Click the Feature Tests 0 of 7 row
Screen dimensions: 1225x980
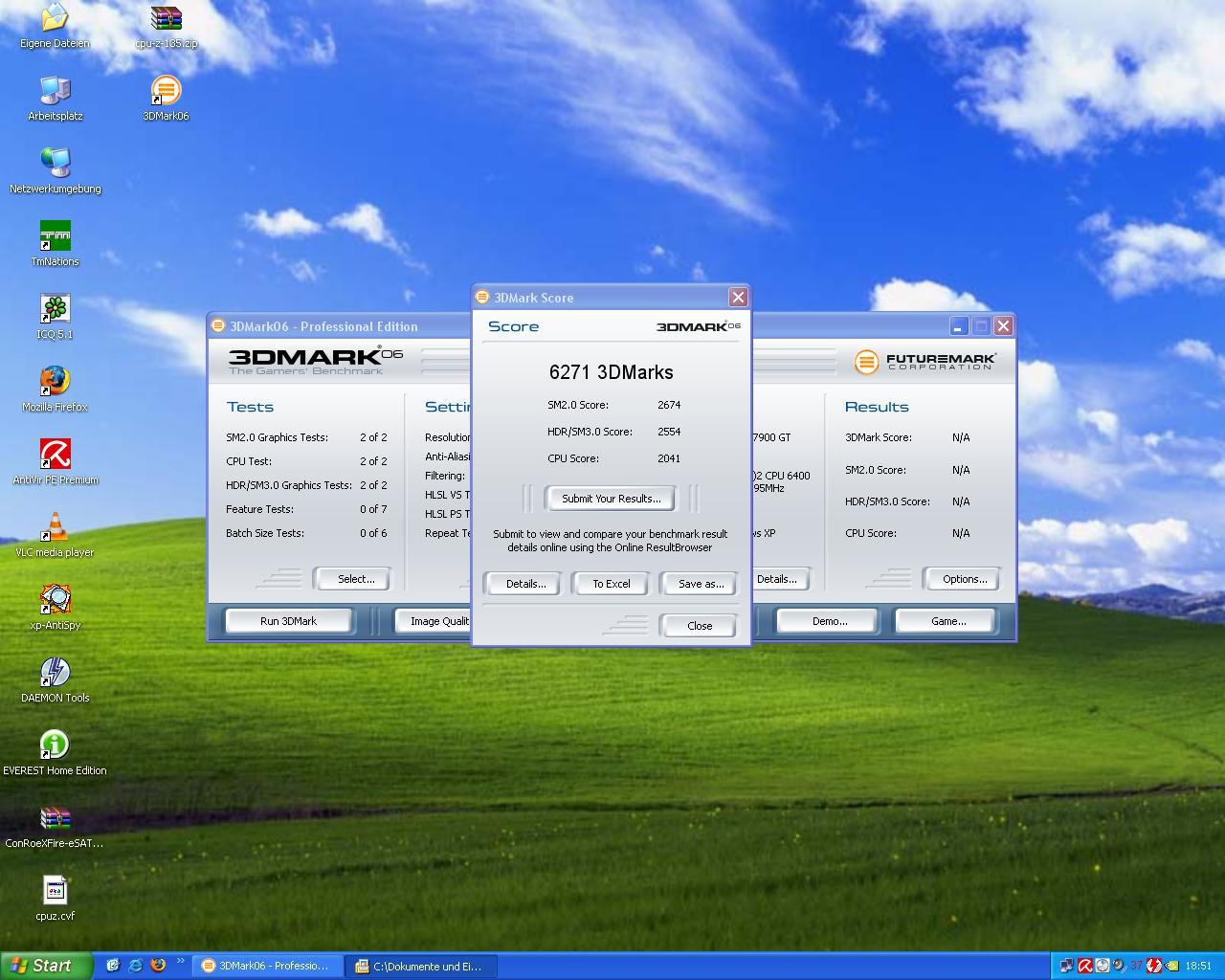tap(306, 509)
